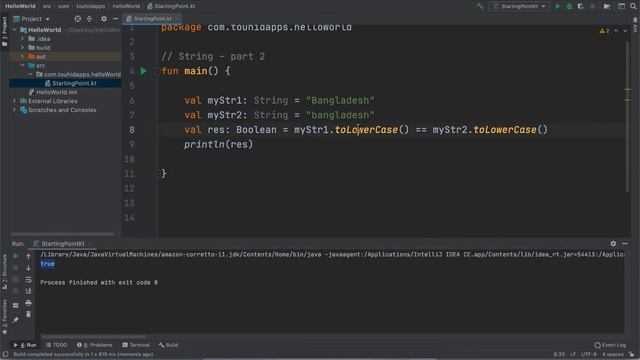Click the Project vertical tool window tab
Viewport: 640px width, 360px height.
point(4,32)
